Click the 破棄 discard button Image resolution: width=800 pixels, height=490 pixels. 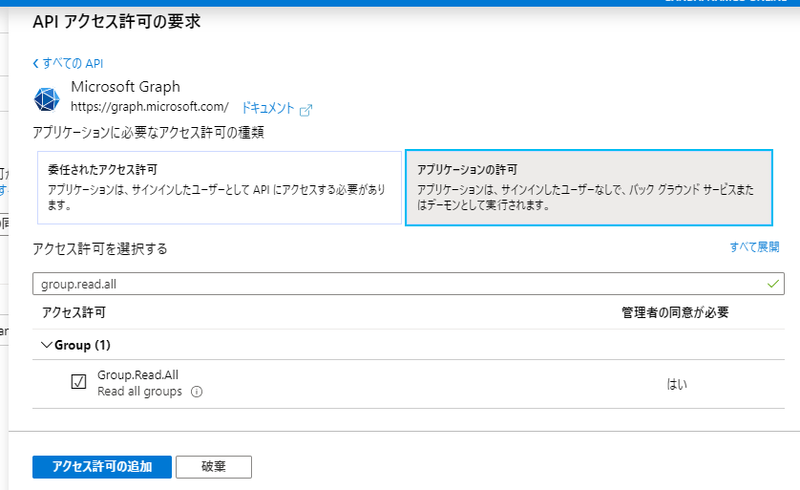(214, 467)
